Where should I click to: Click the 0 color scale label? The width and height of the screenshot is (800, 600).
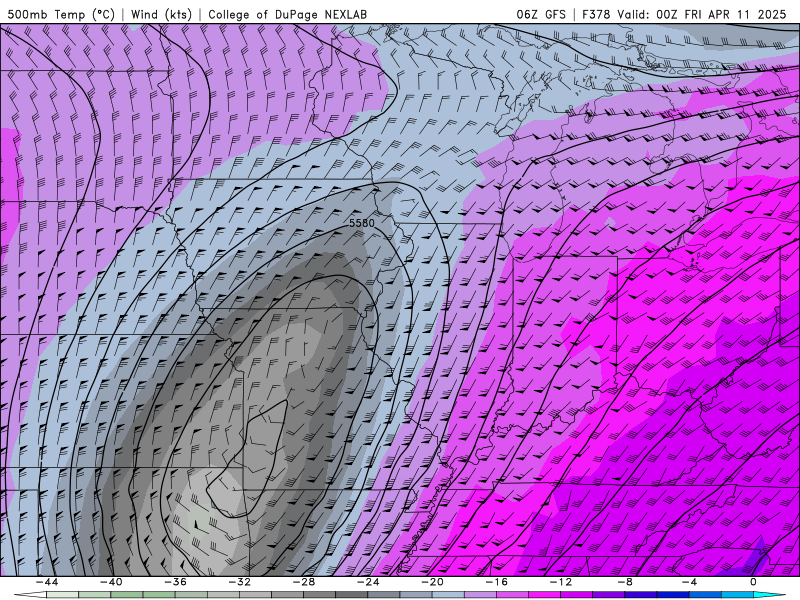pyautogui.click(x=754, y=582)
